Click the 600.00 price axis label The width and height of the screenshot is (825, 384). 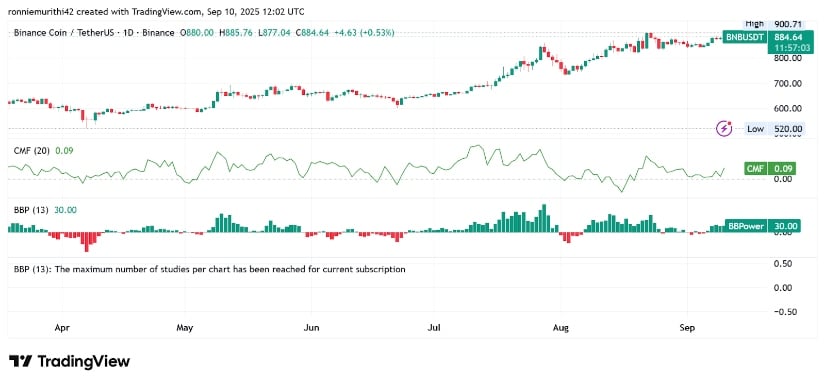(787, 108)
